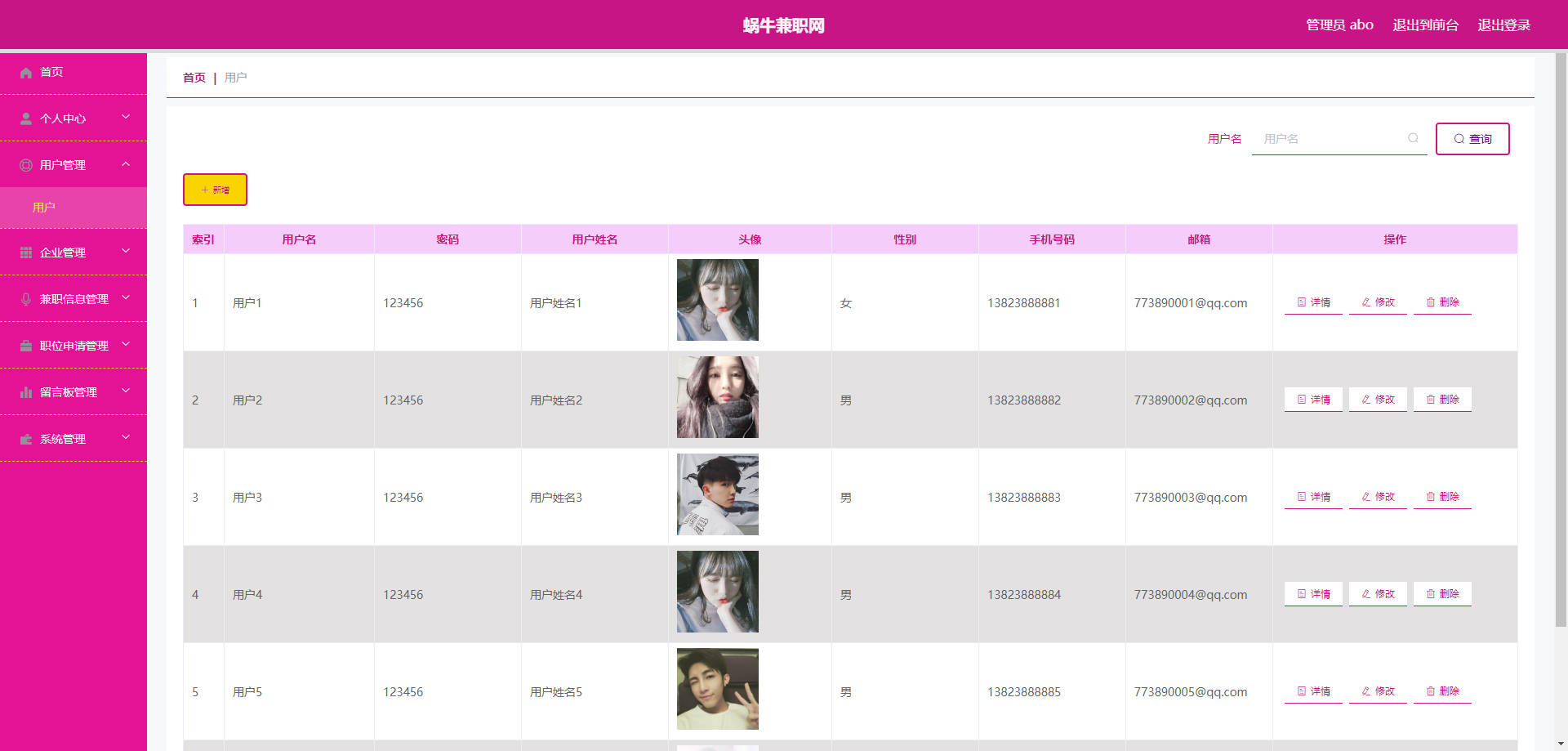This screenshot has height=751, width=1568.
Task: Click 修改 for 用户3
Action: click(x=1378, y=497)
